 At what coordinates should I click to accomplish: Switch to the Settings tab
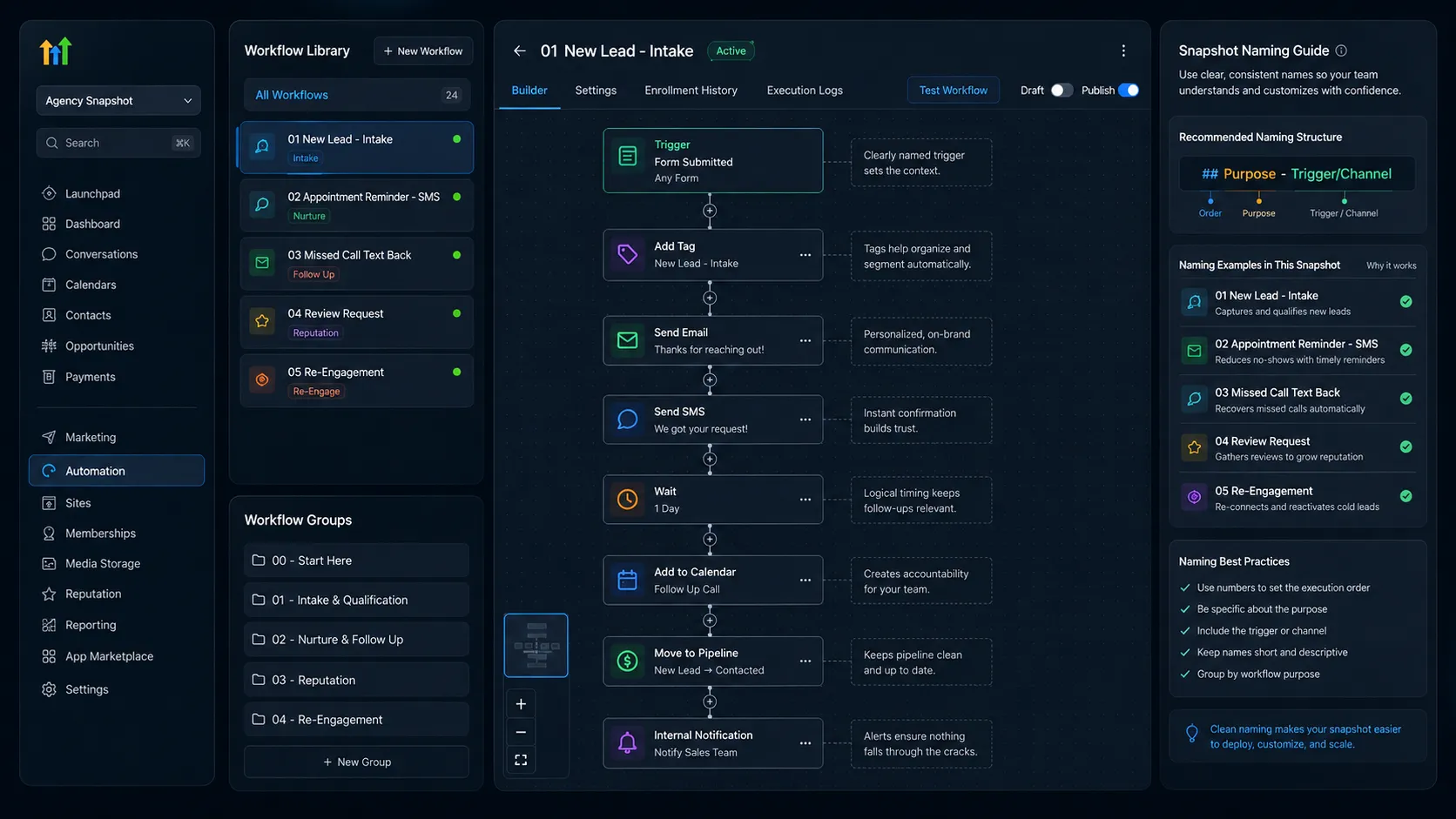point(596,91)
